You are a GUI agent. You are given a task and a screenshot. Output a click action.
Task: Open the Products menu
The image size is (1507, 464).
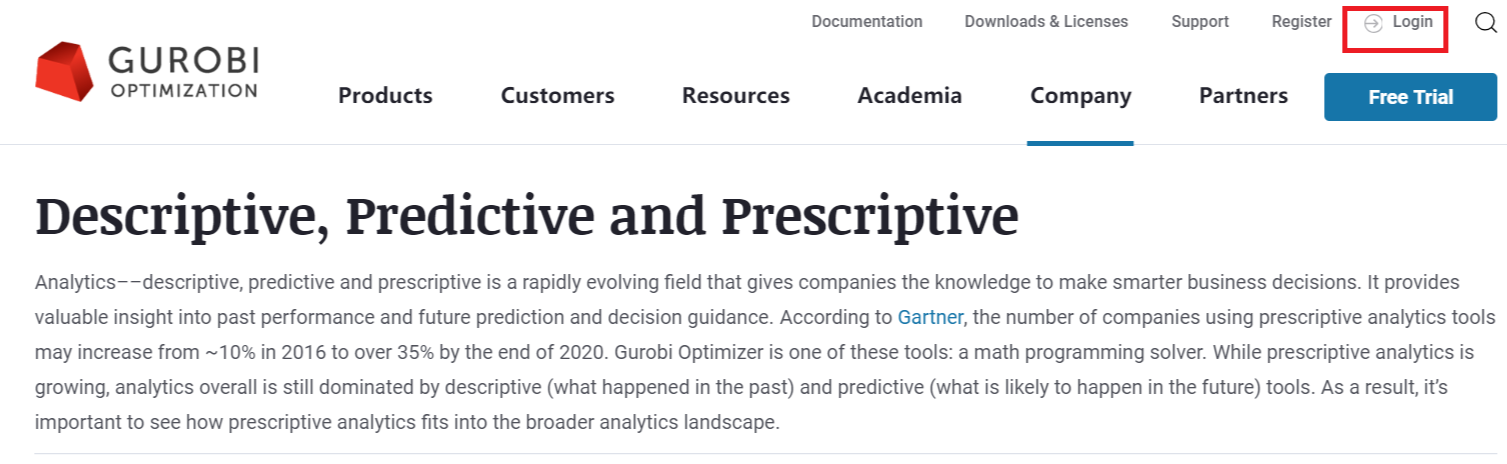point(385,96)
